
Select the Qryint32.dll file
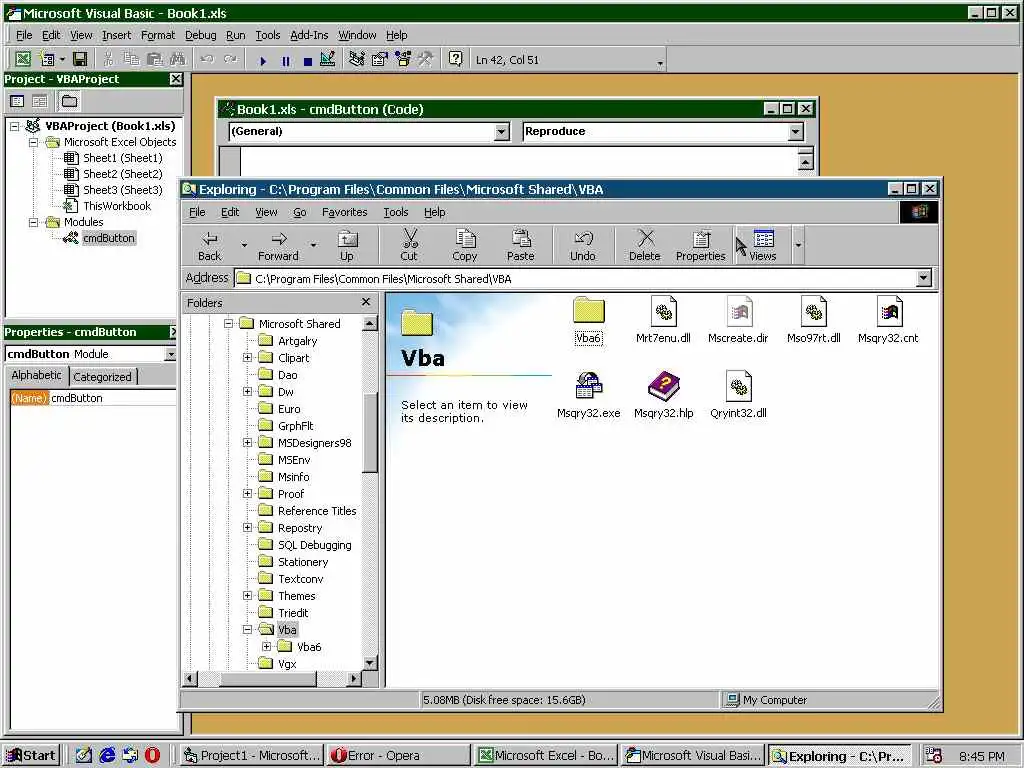click(739, 395)
